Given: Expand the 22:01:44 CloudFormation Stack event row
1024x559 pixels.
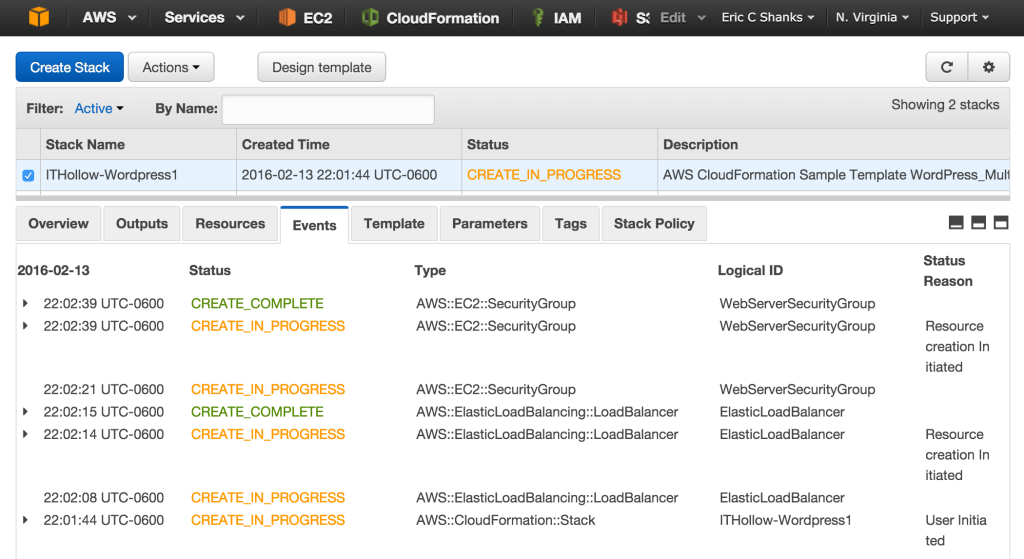Looking at the screenshot, I should (25, 520).
